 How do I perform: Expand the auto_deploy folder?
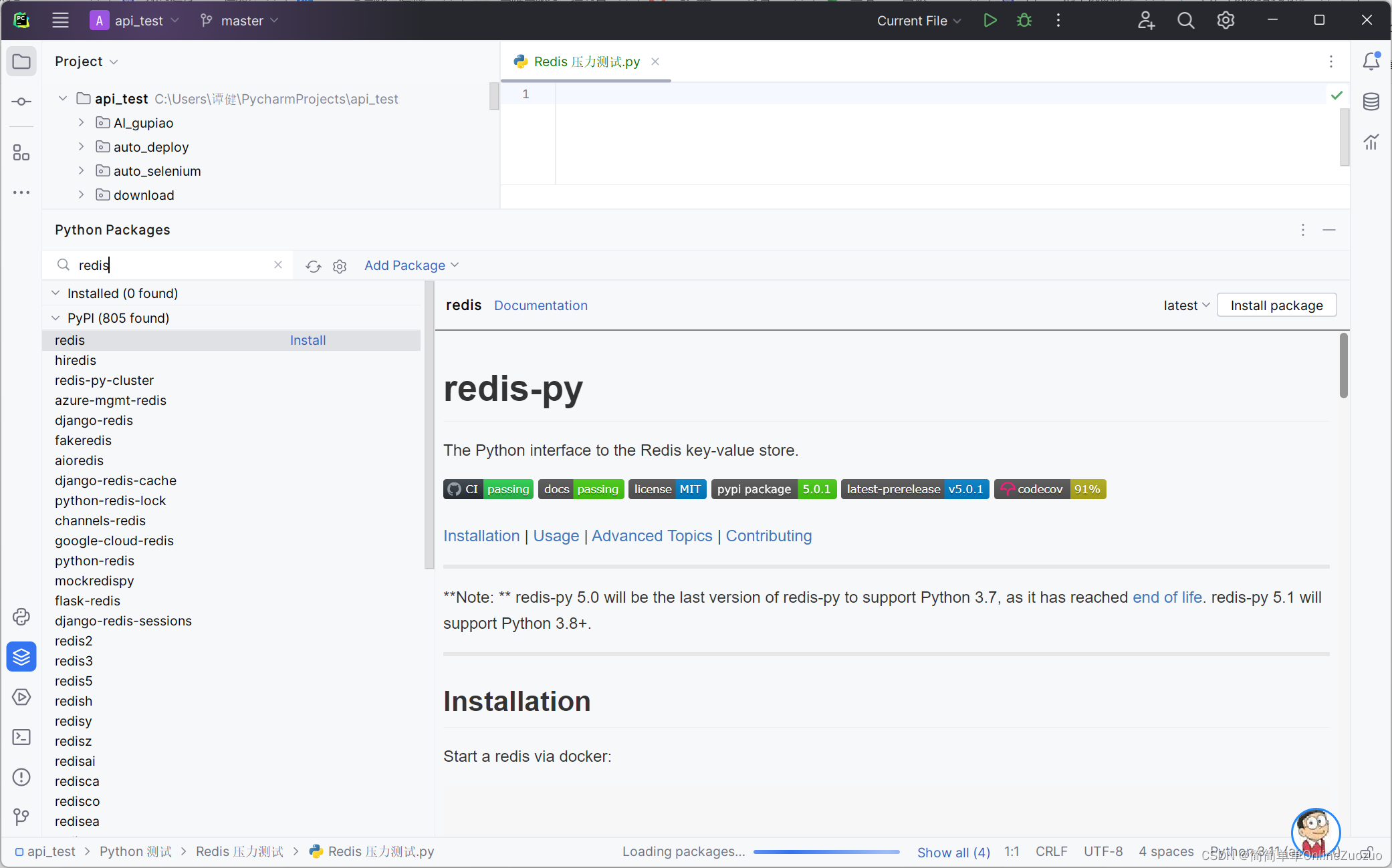point(81,146)
